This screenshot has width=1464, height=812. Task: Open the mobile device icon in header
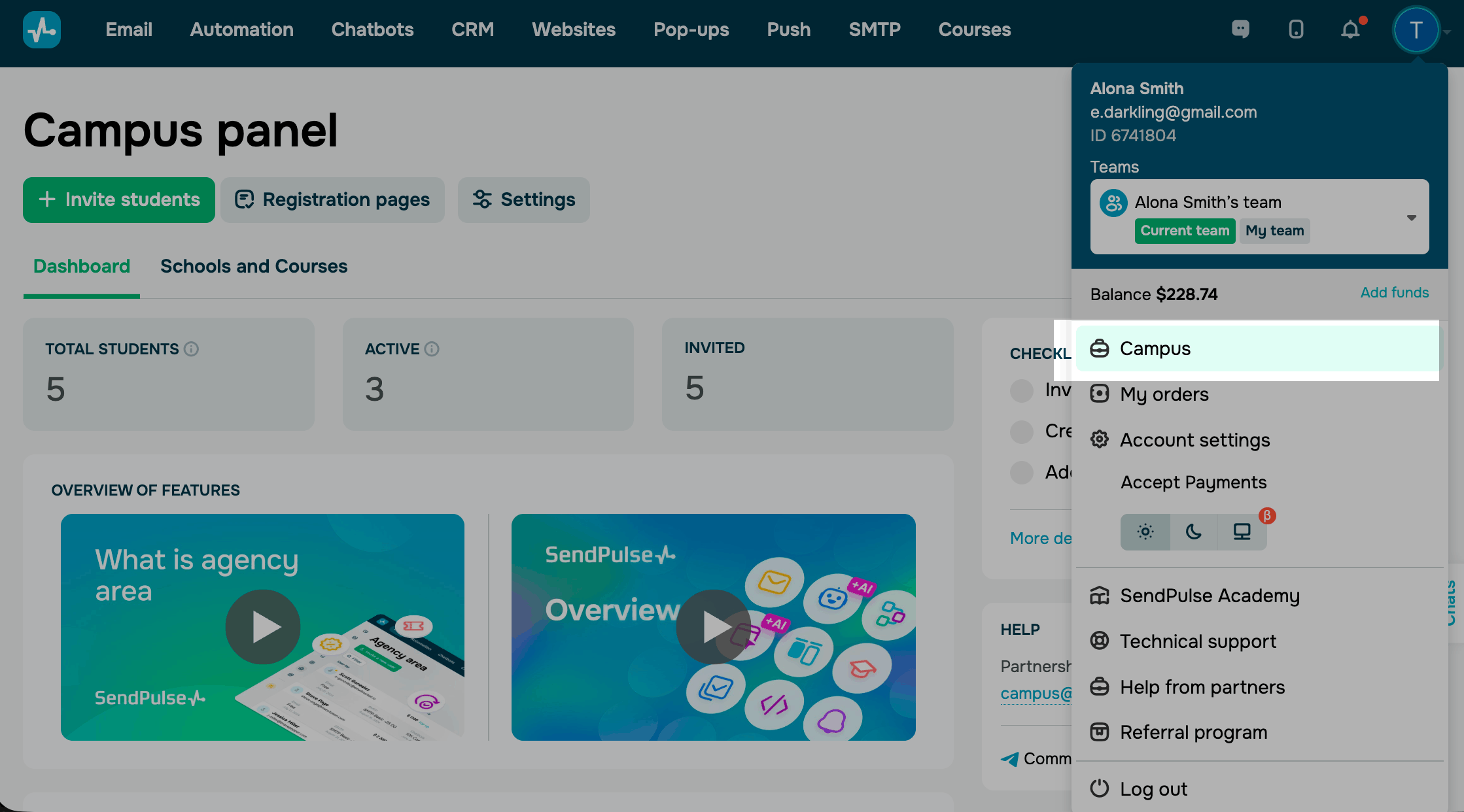tap(1296, 29)
